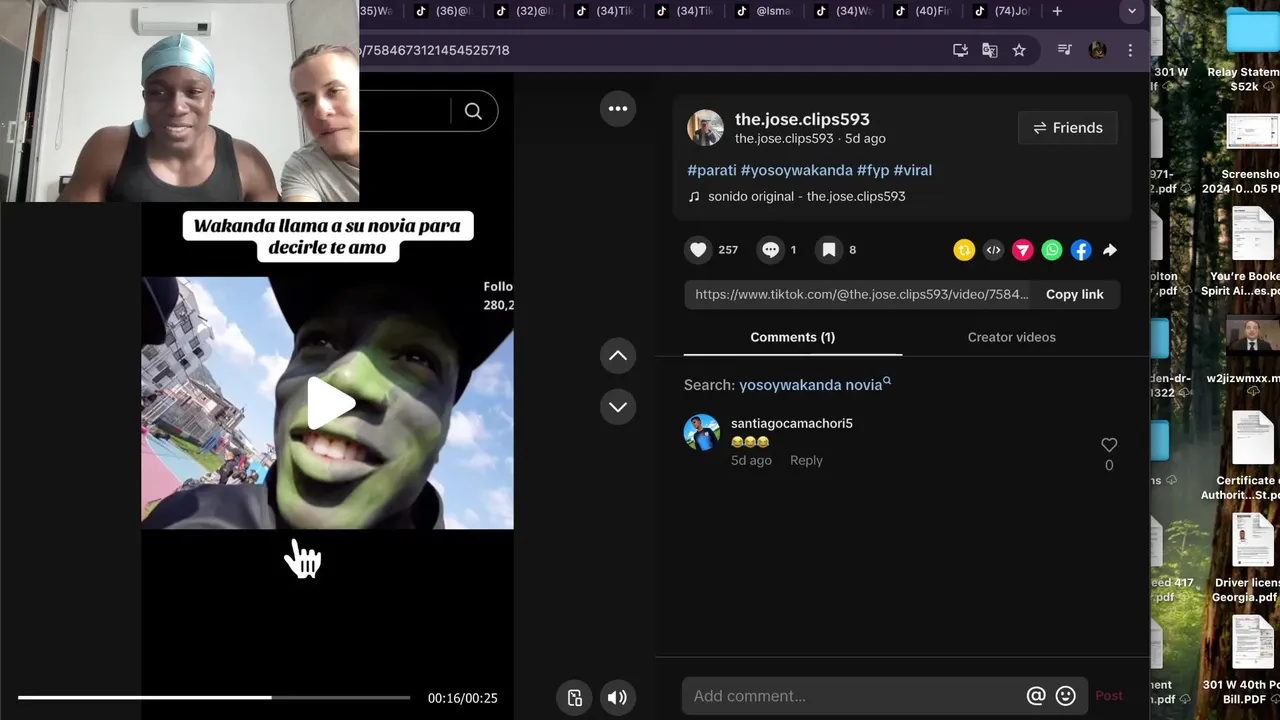Screen dimensions: 1280x720
Task: Switch to Comments (1) tab
Action: point(793,337)
